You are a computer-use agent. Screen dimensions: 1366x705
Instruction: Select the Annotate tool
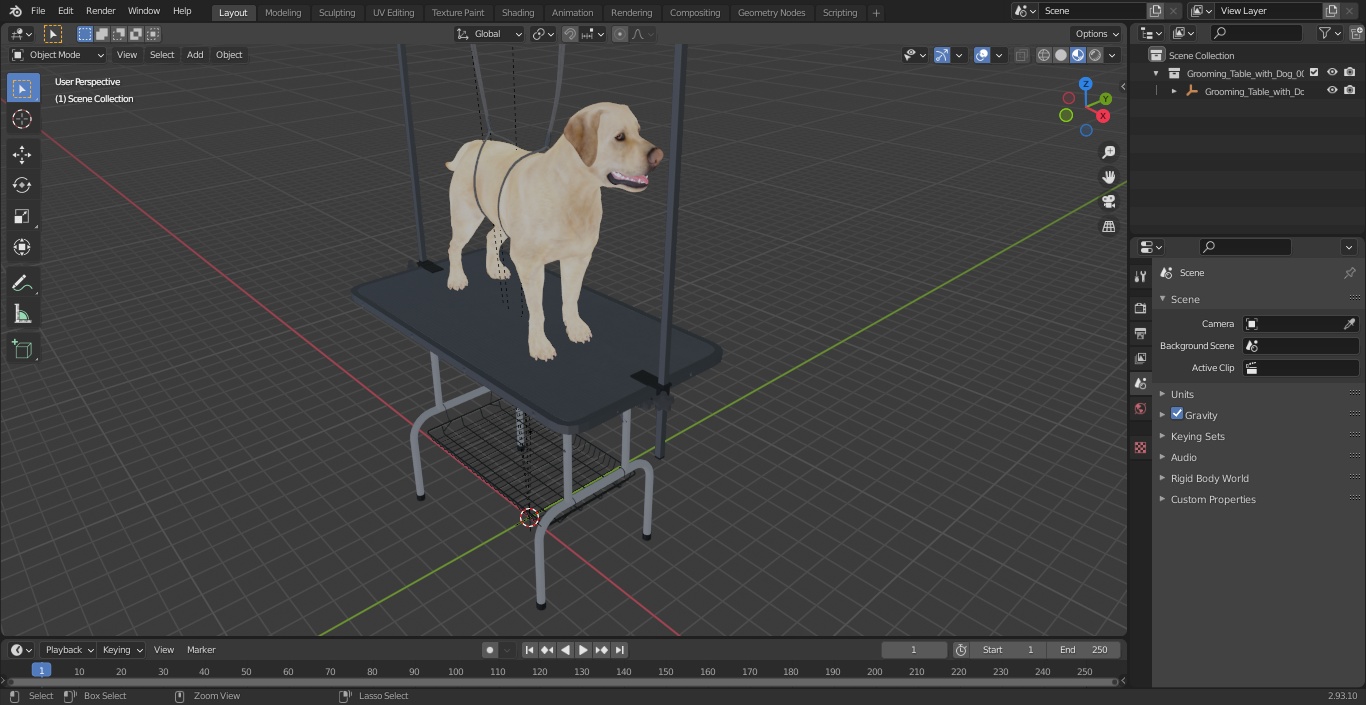(x=22, y=284)
